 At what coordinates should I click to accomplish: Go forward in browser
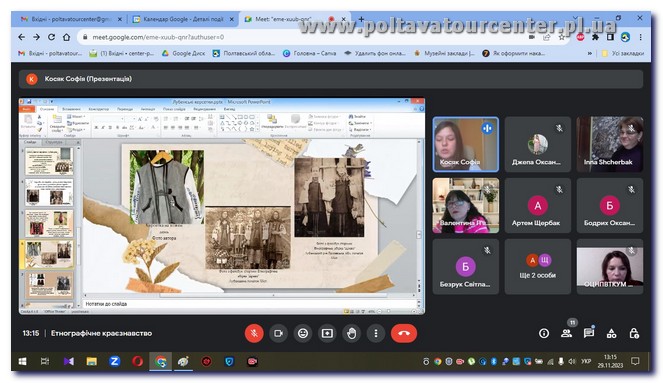pyautogui.click(x=36, y=37)
